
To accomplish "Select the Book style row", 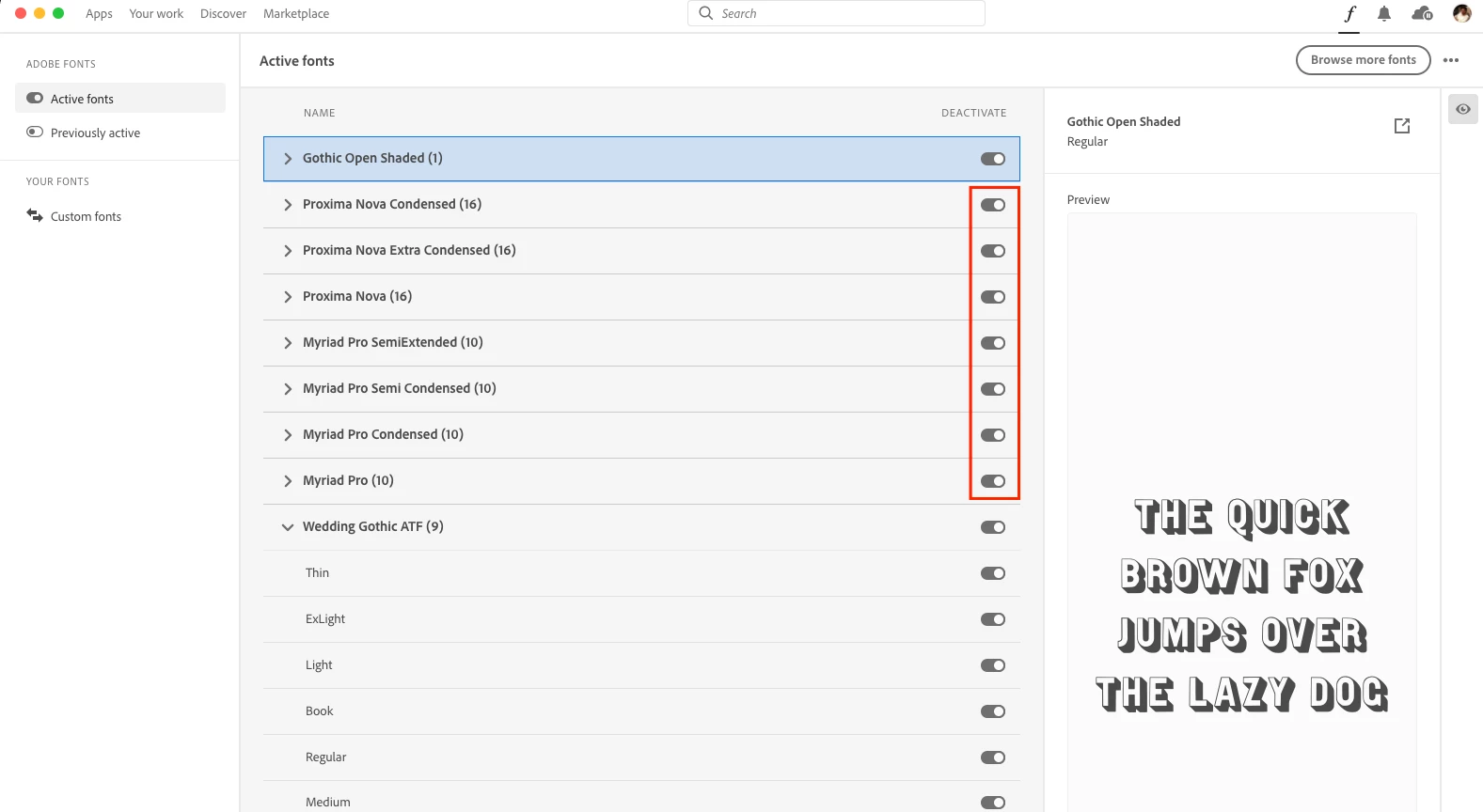I will [x=641, y=711].
